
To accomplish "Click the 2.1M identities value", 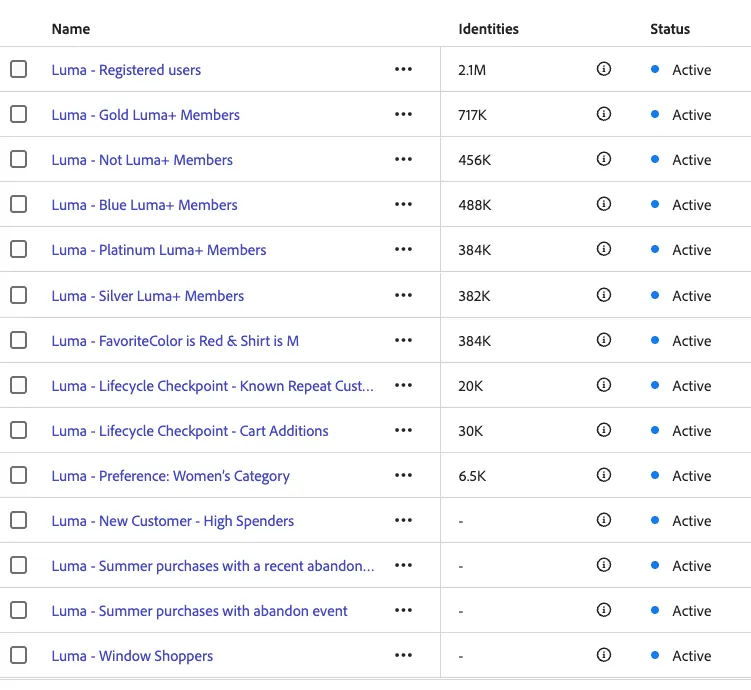I will pyautogui.click(x=472, y=70).
